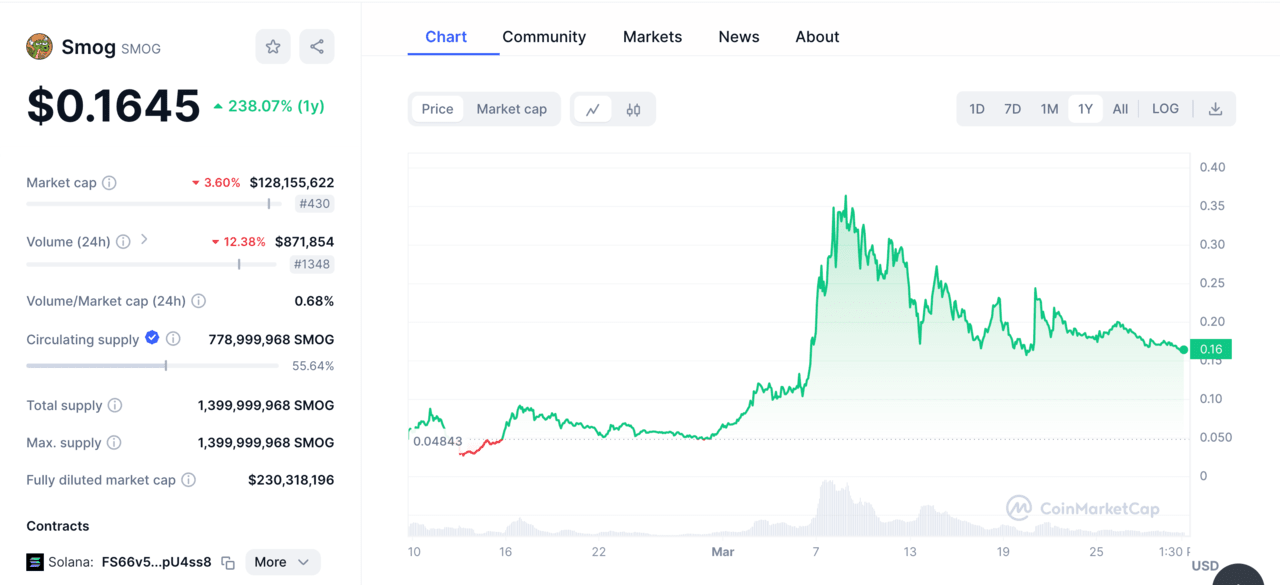Open Circulating supply info icon
1280x585 pixels.
pos(173,340)
